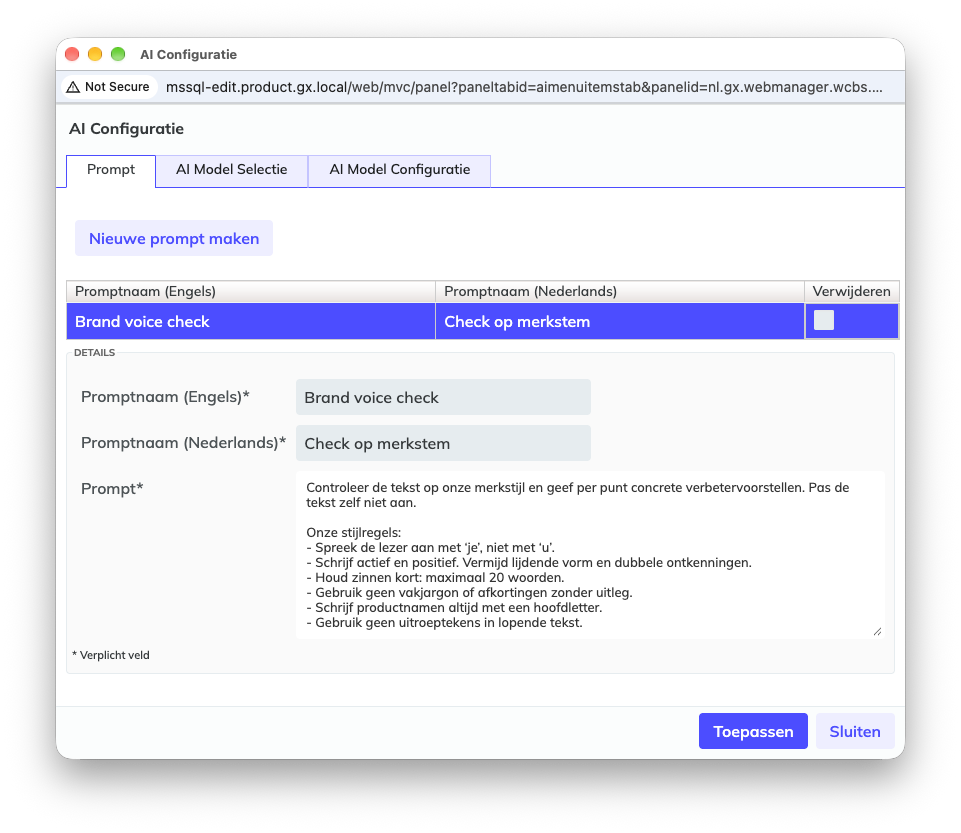Select the Brand voice check table cell
Image resolution: width=961 pixels, height=833 pixels.
(251, 321)
